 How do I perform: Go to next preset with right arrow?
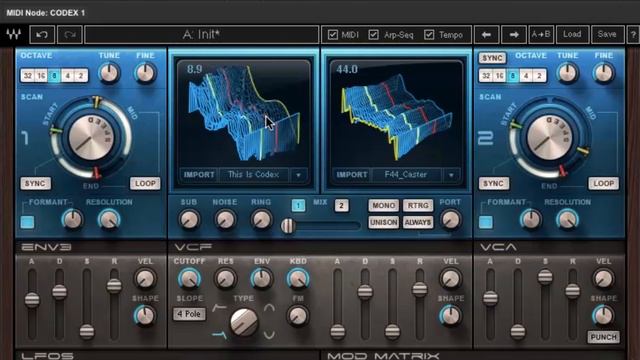[514, 35]
